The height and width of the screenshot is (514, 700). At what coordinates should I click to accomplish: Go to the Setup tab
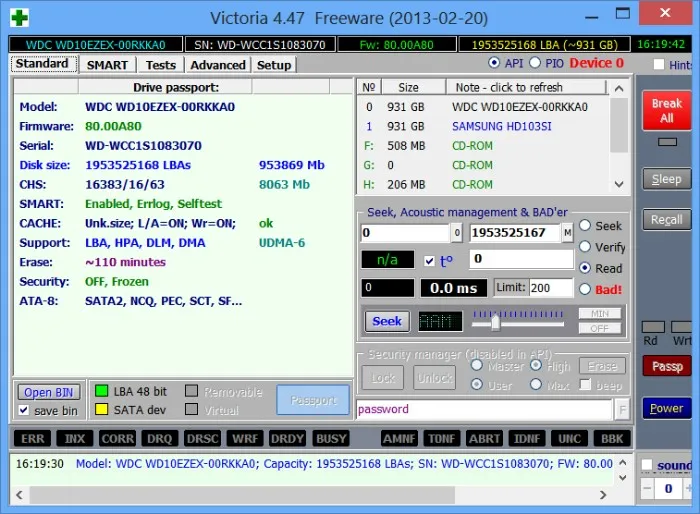[274, 65]
